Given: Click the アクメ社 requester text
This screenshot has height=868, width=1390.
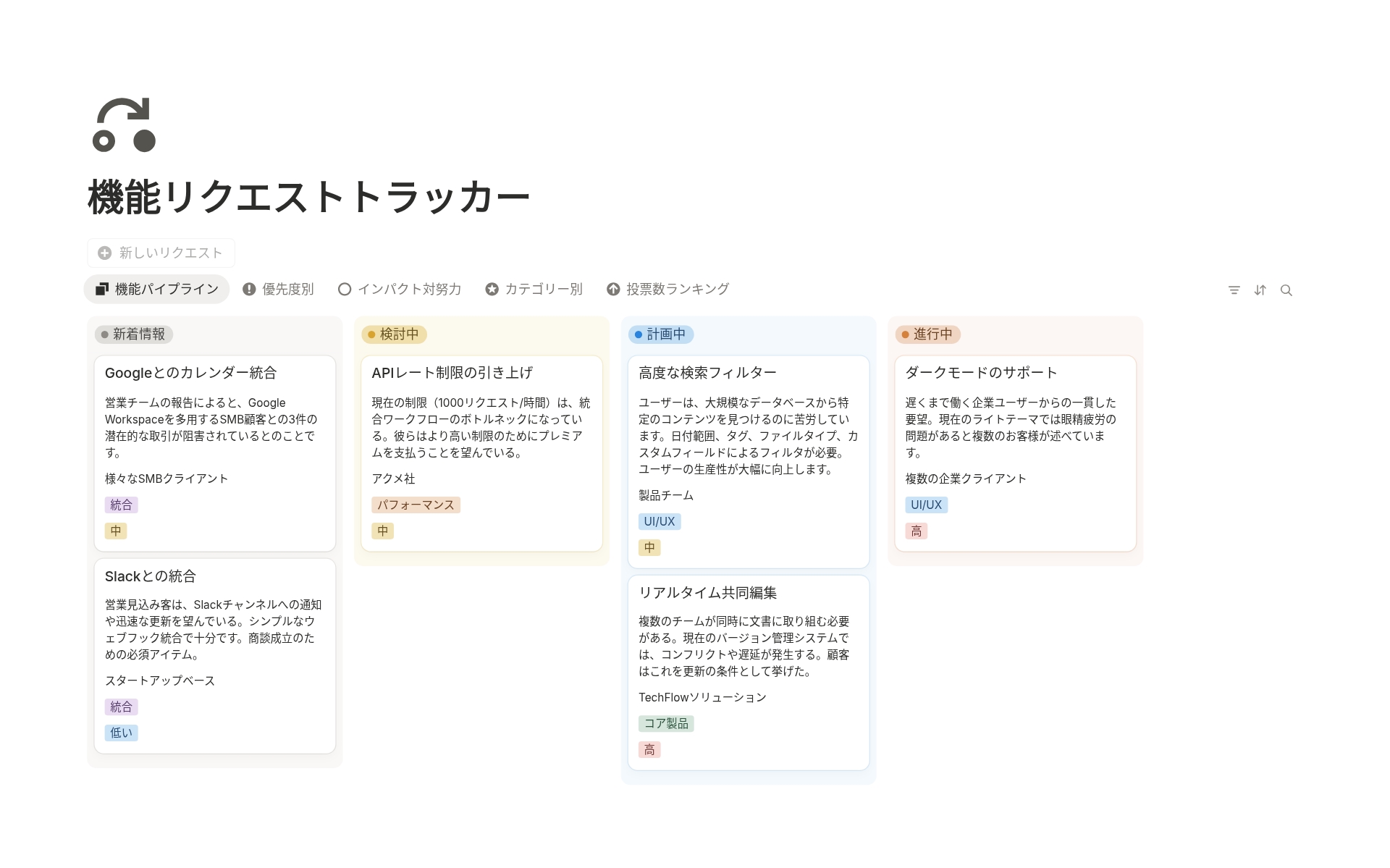Looking at the screenshot, I should 394,479.
